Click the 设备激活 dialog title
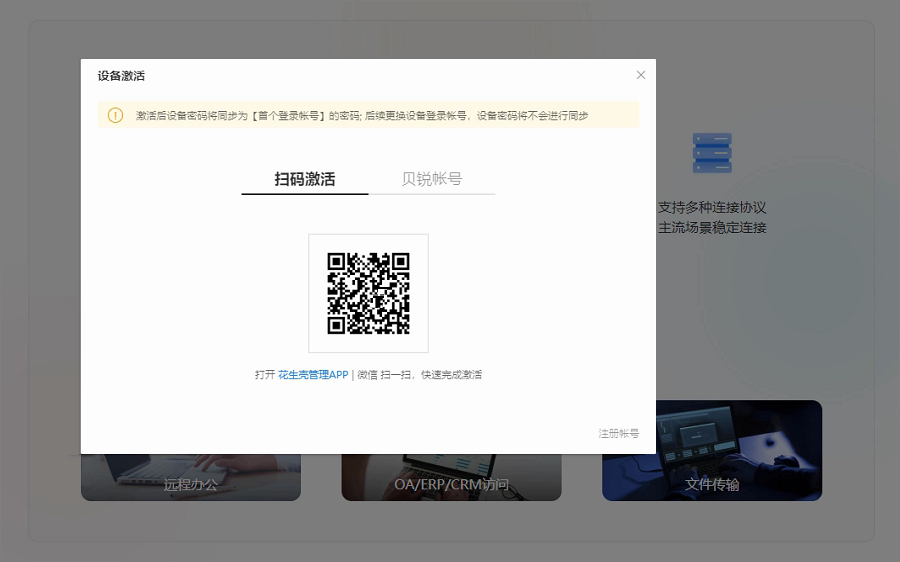The image size is (900, 562). (x=121, y=76)
